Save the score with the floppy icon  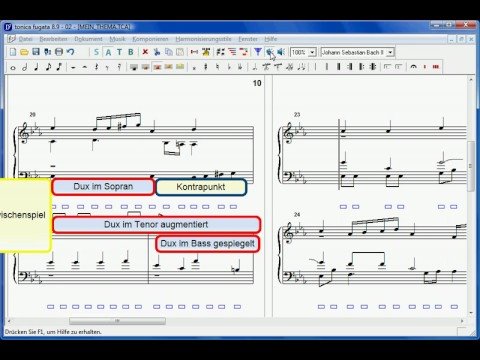pyautogui.click(x=36, y=52)
